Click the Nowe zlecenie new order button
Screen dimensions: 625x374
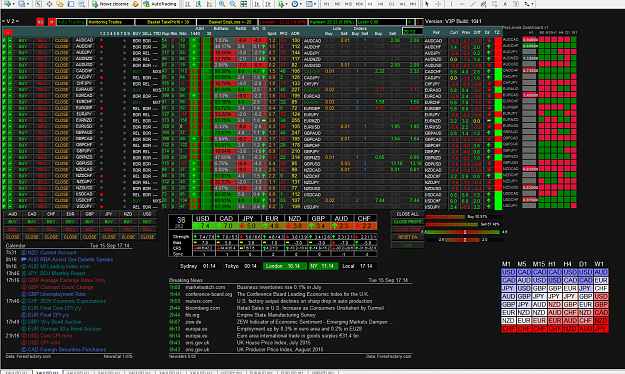coord(110,4)
